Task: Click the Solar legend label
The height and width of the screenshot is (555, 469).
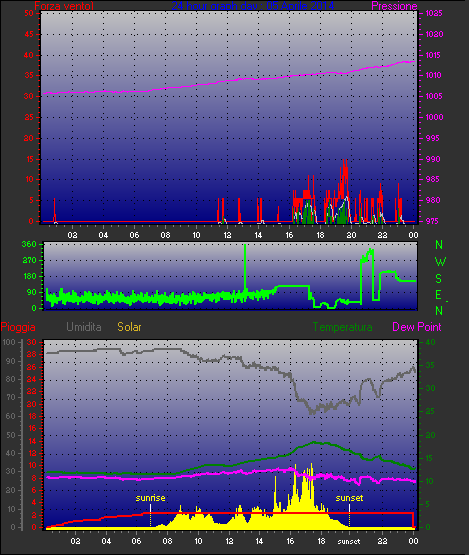Action: (129, 327)
